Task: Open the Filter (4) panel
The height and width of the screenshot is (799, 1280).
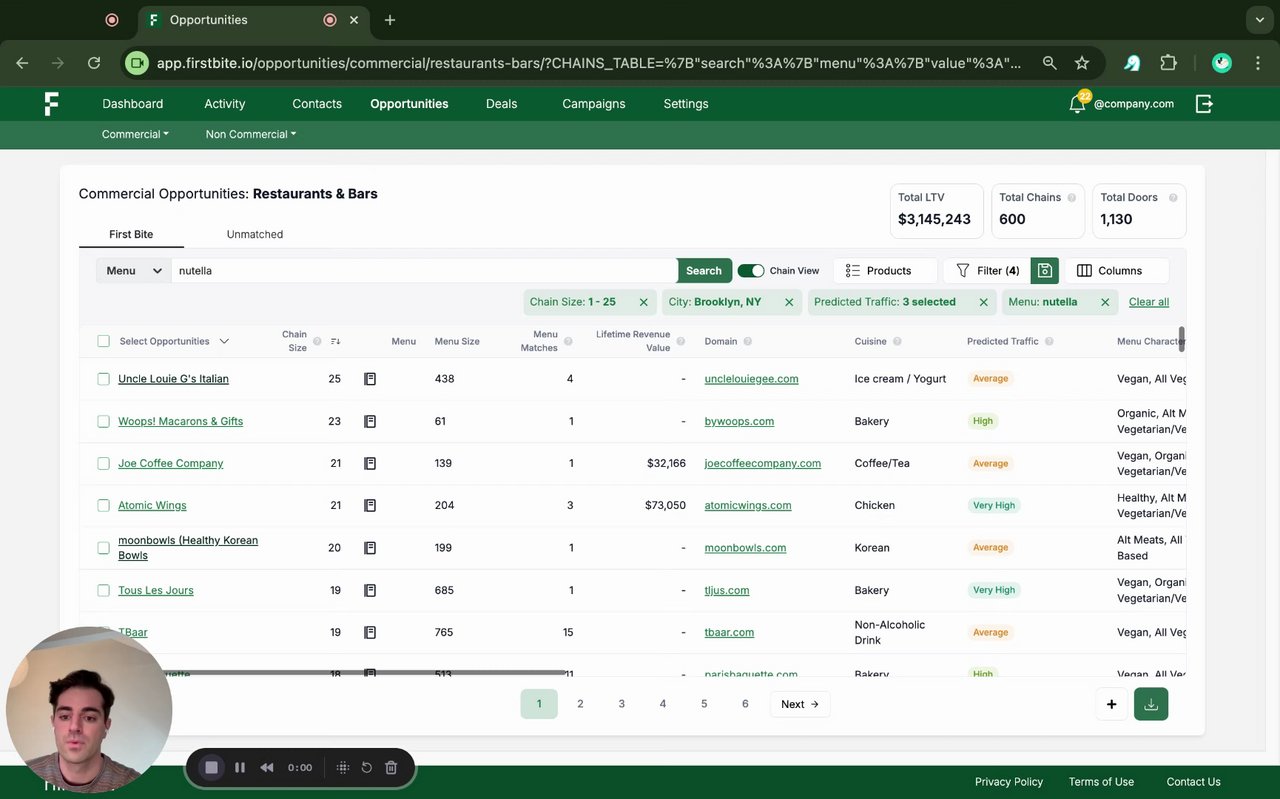Action: [987, 270]
